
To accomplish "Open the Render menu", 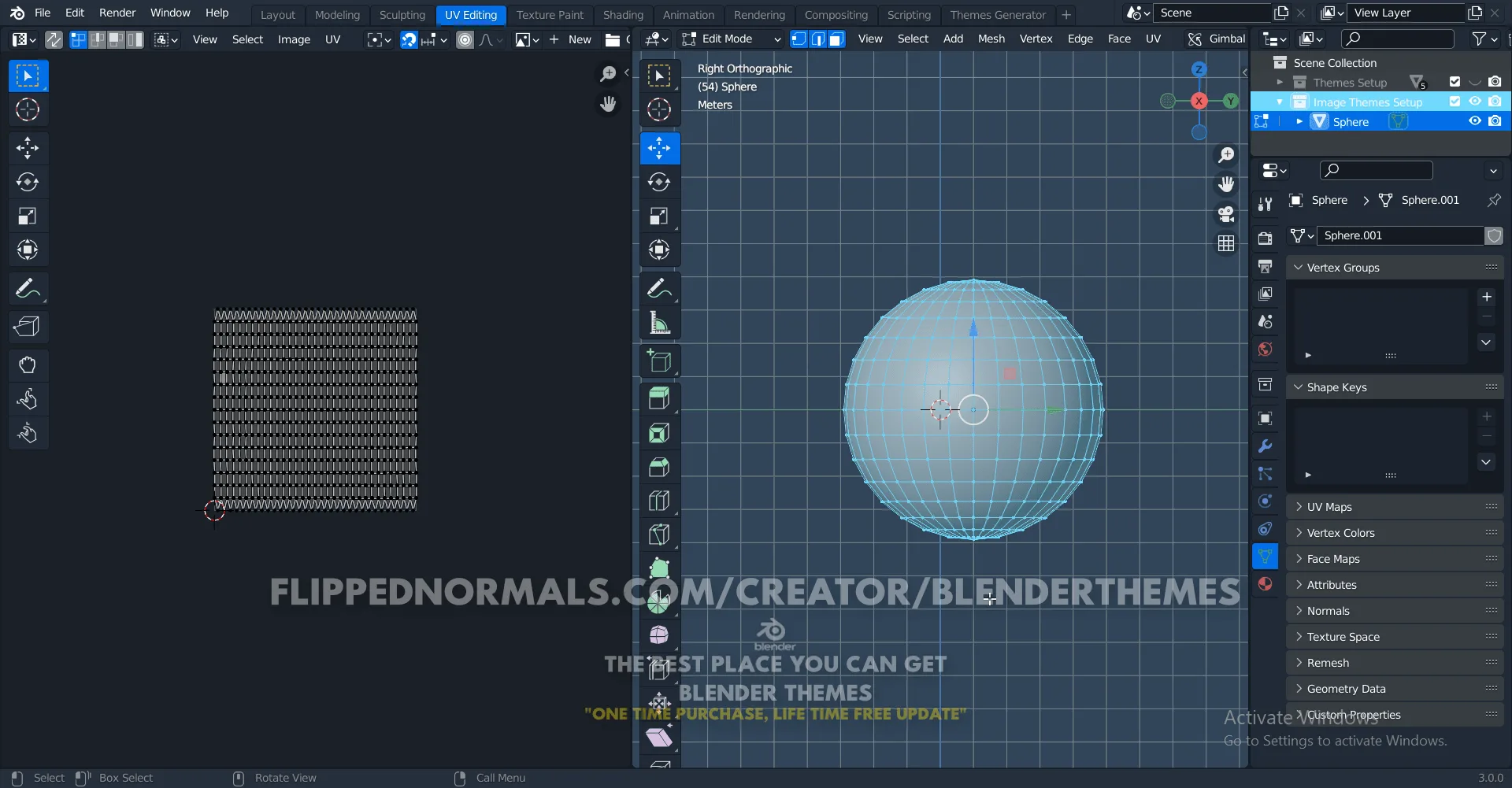I will pyautogui.click(x=117, y=13).
